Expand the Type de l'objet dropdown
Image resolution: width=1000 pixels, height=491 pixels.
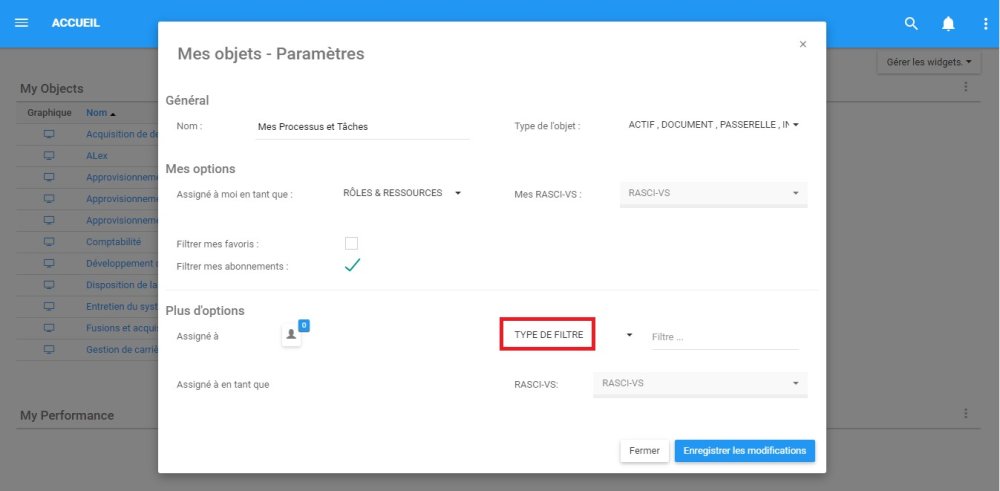(x=715, y=125)
